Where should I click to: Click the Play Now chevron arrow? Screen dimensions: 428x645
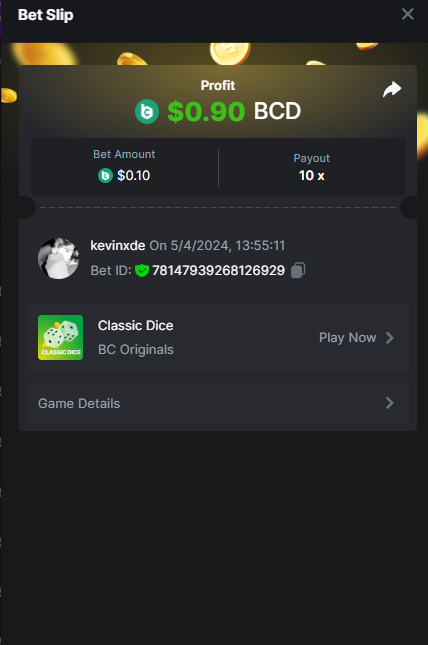pyautogui.click(x=389, y=338)
